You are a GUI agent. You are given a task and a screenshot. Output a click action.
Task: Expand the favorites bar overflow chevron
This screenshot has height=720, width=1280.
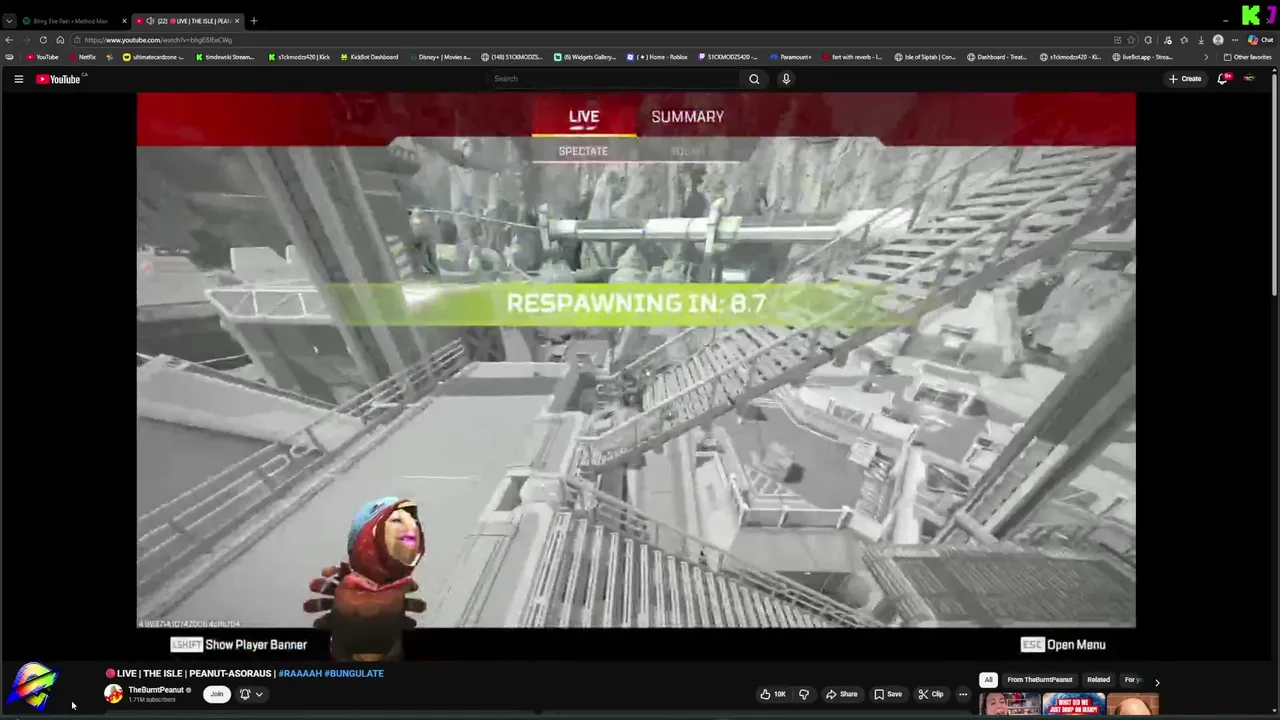point(1205,57)
